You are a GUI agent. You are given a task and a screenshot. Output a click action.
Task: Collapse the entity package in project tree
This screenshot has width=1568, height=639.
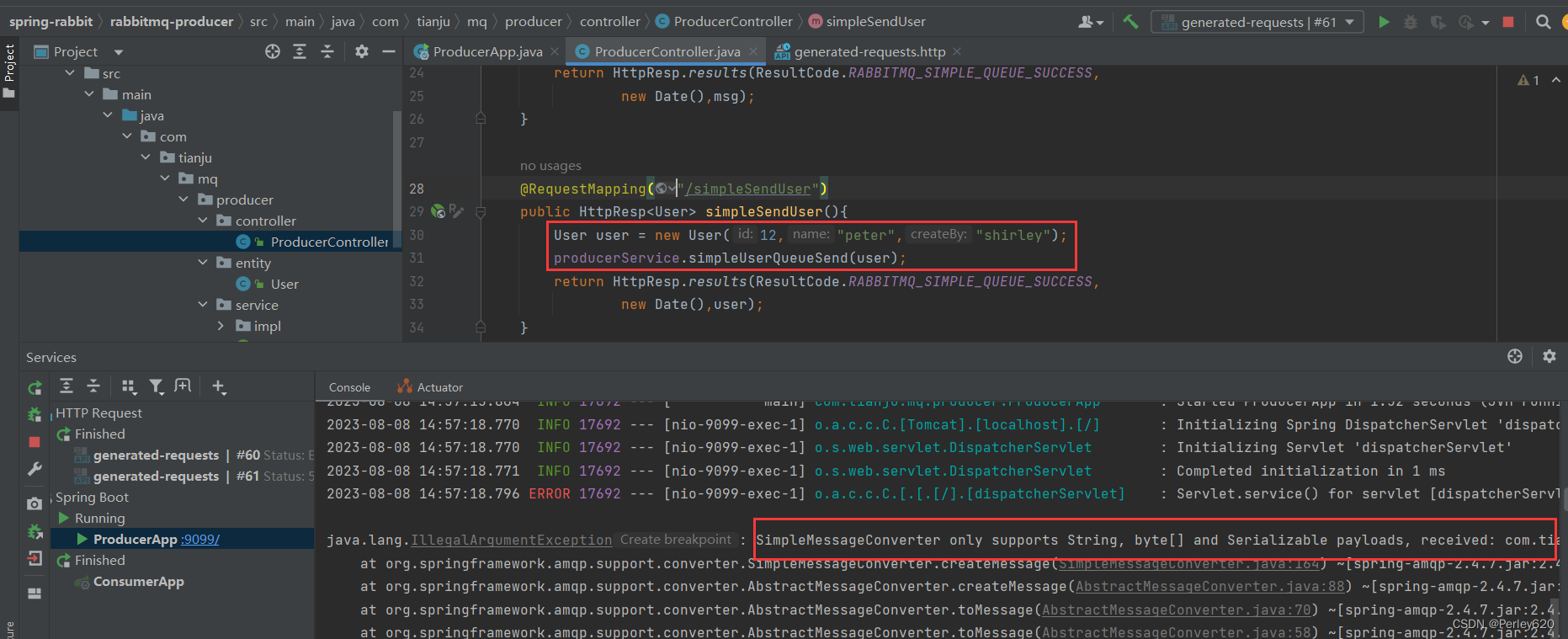click(x=203, y=263)
